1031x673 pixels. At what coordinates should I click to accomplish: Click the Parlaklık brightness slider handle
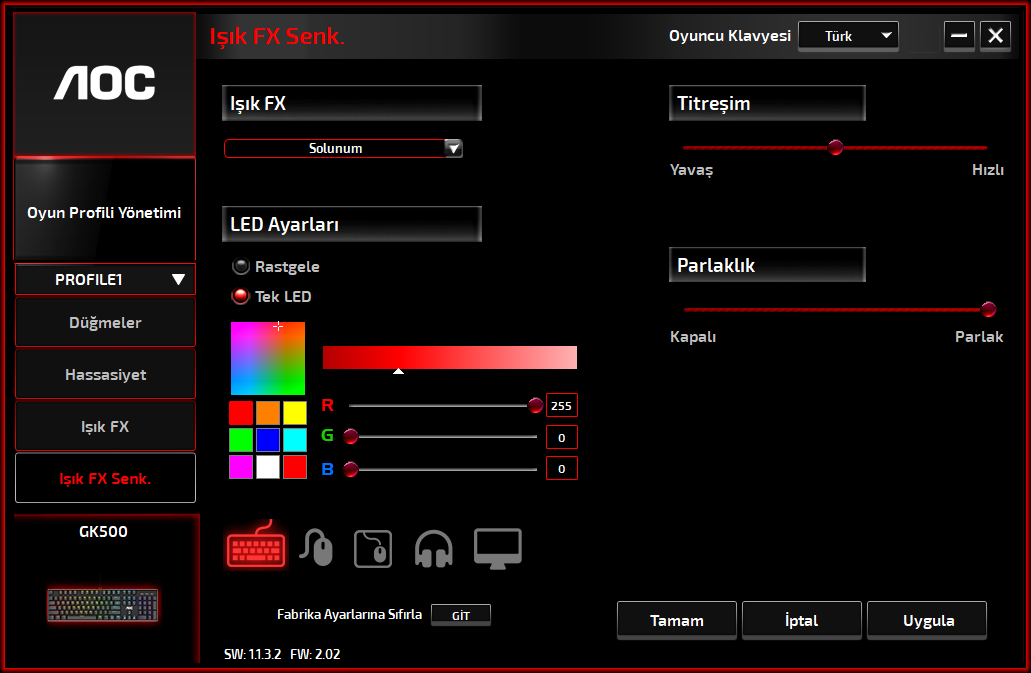tap(989, 309)
